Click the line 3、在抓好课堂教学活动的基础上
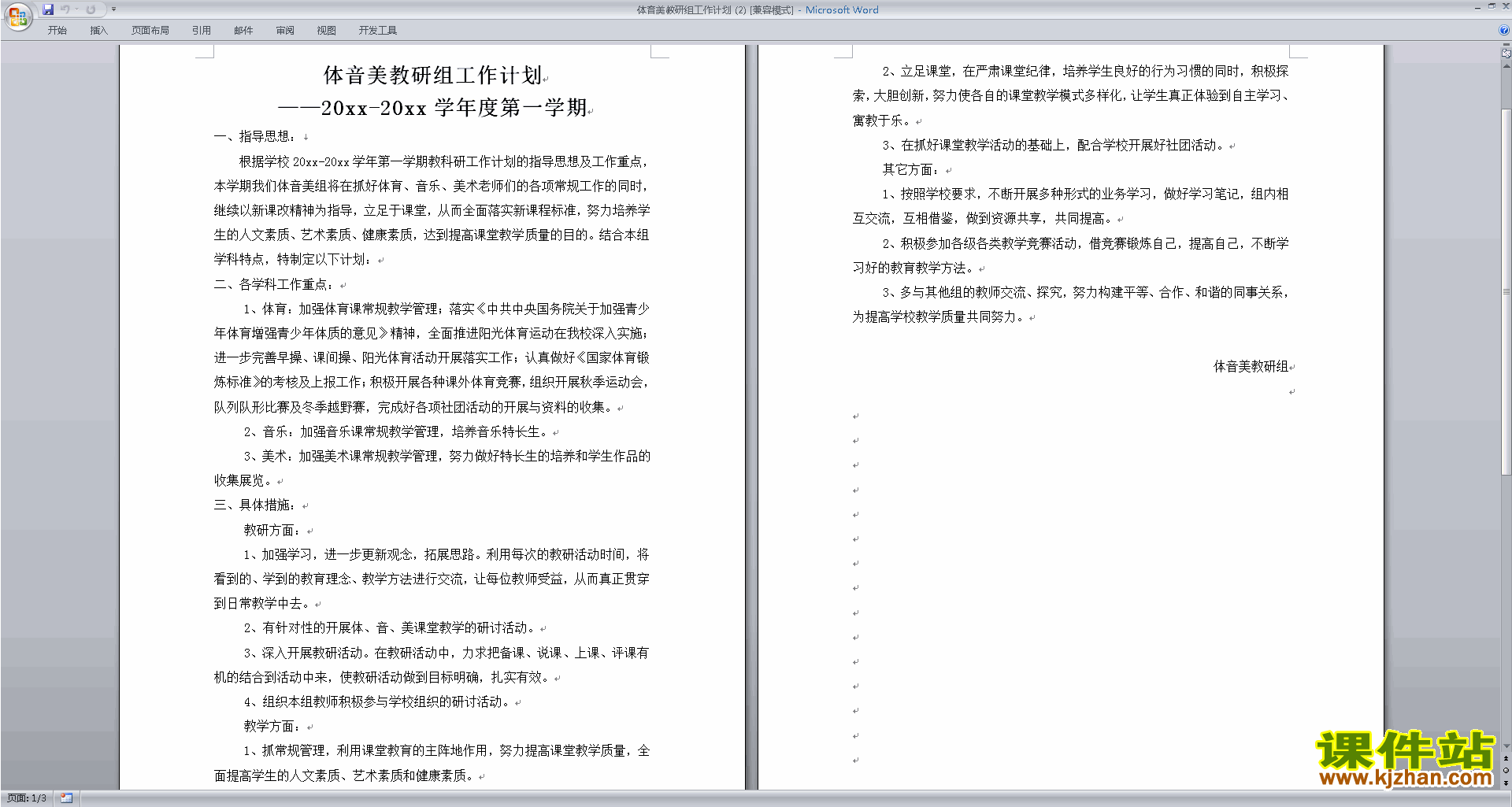1512x807 pixels. coord(1054,145)
